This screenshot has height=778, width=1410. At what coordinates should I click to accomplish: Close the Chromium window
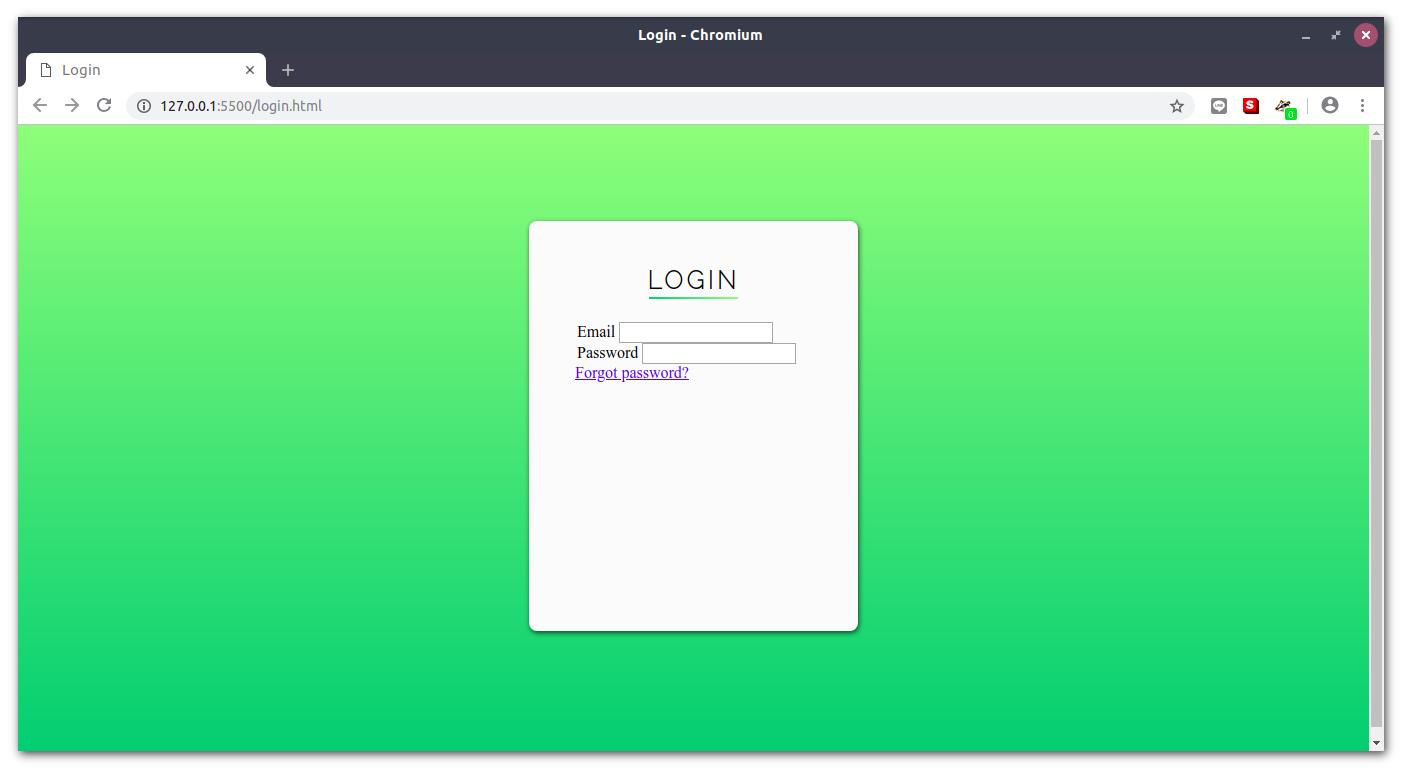pos(1366,35)
